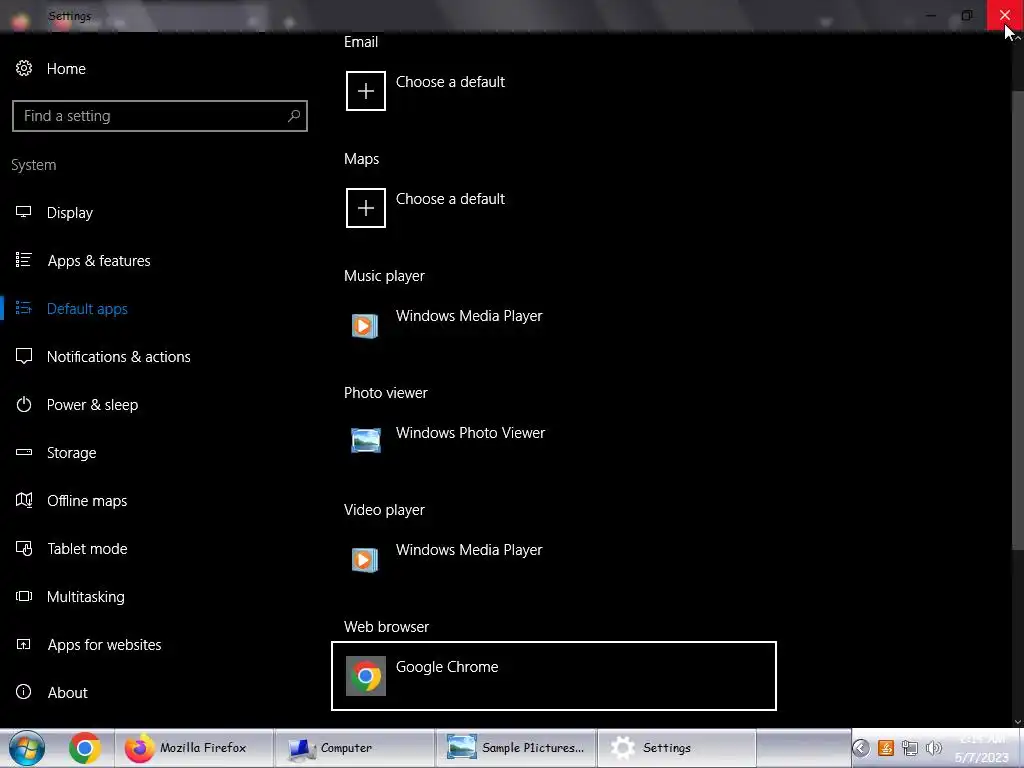Minimize the Settings window

click(x=931, y=15)
